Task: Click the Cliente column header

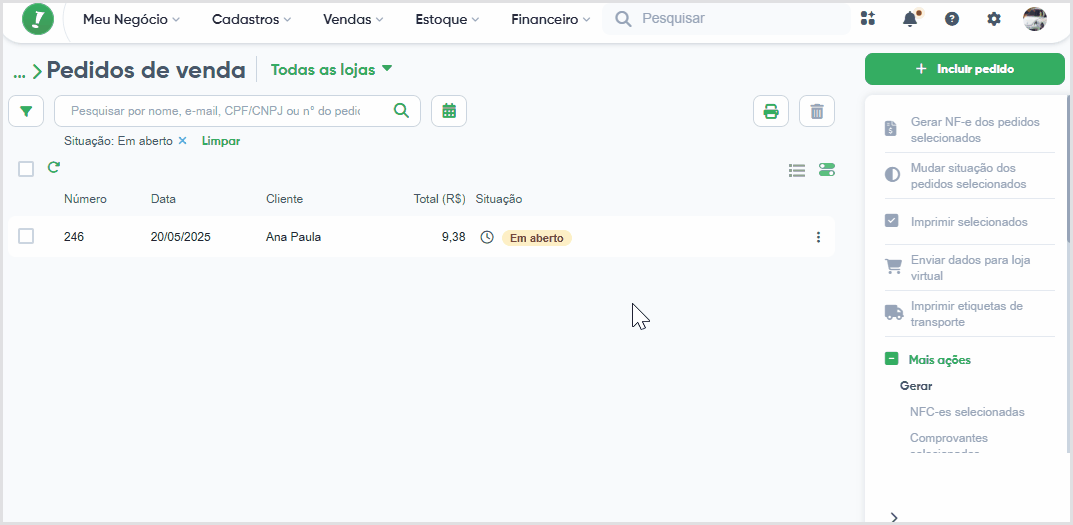Action: coord(285,199)
